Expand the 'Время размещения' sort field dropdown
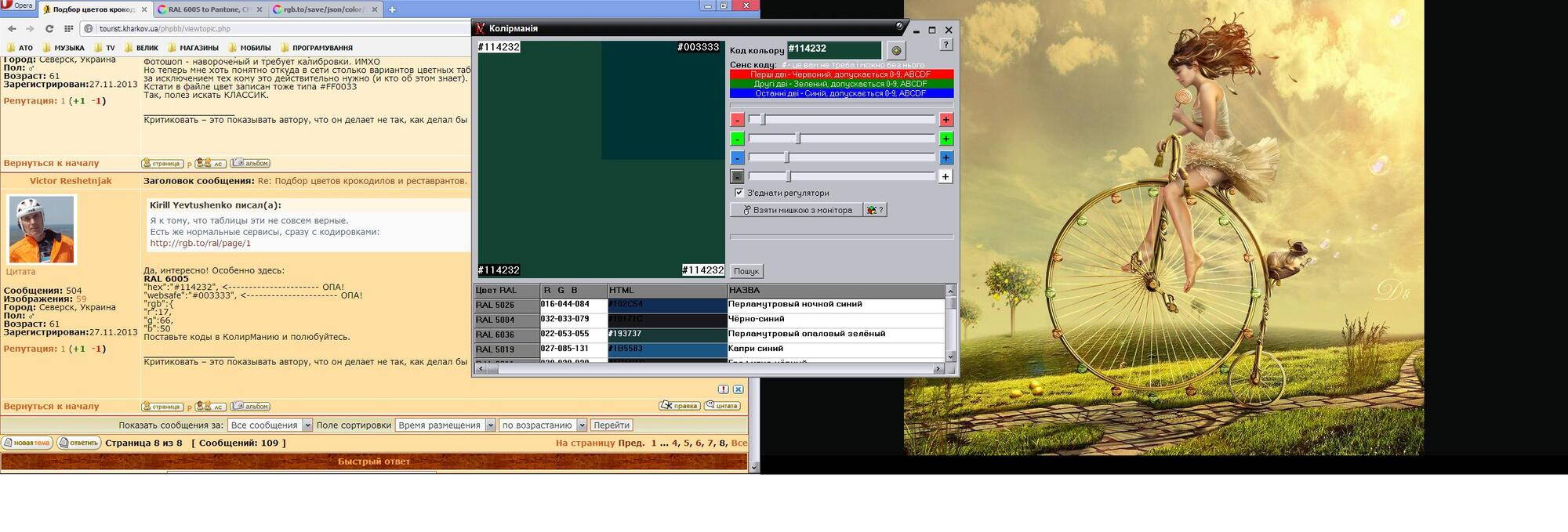1568x532 pixels. tap(445, 425)
